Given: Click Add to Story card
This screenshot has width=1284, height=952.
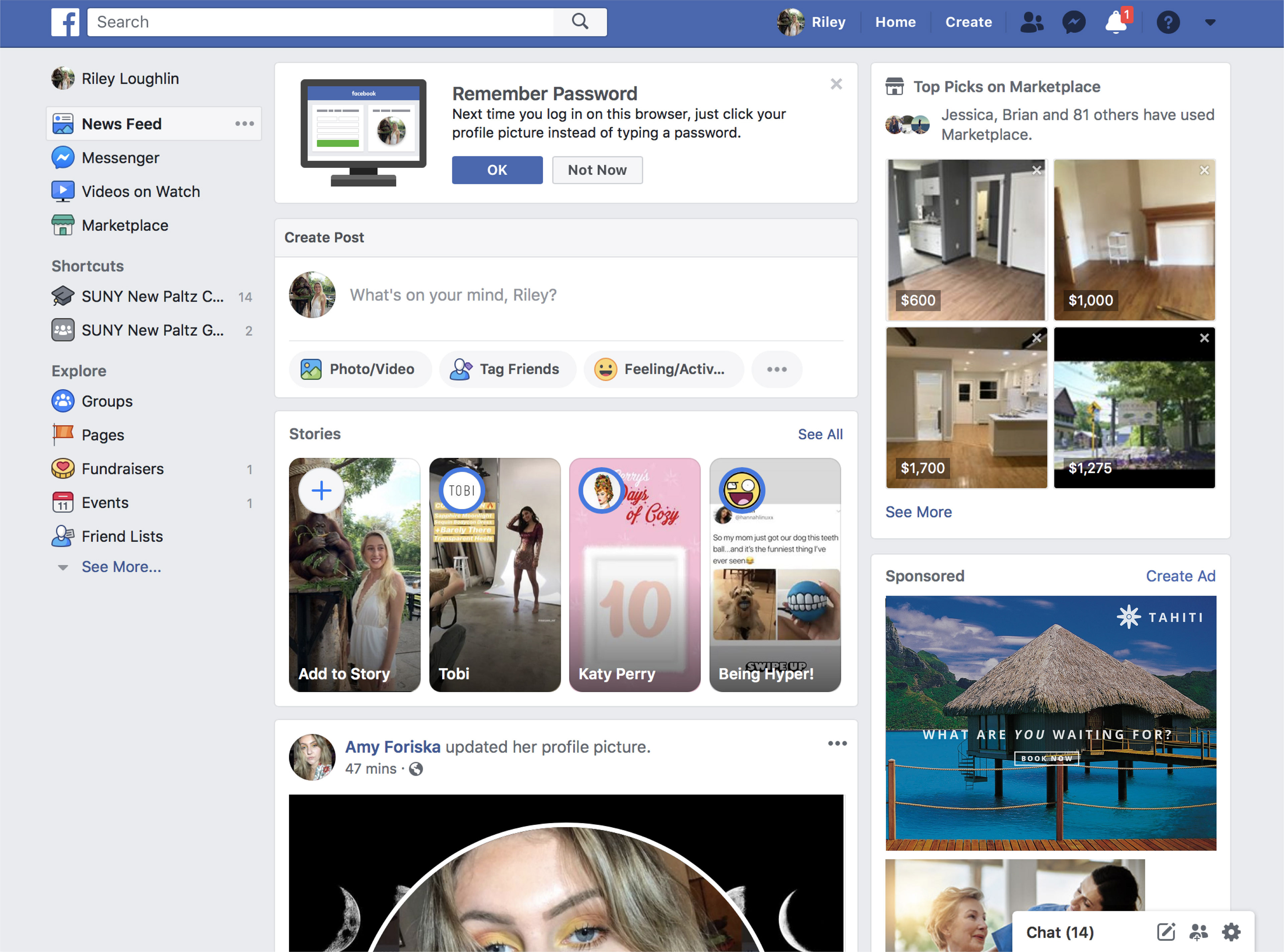Looking at the screenshot, I should point(354,574).
